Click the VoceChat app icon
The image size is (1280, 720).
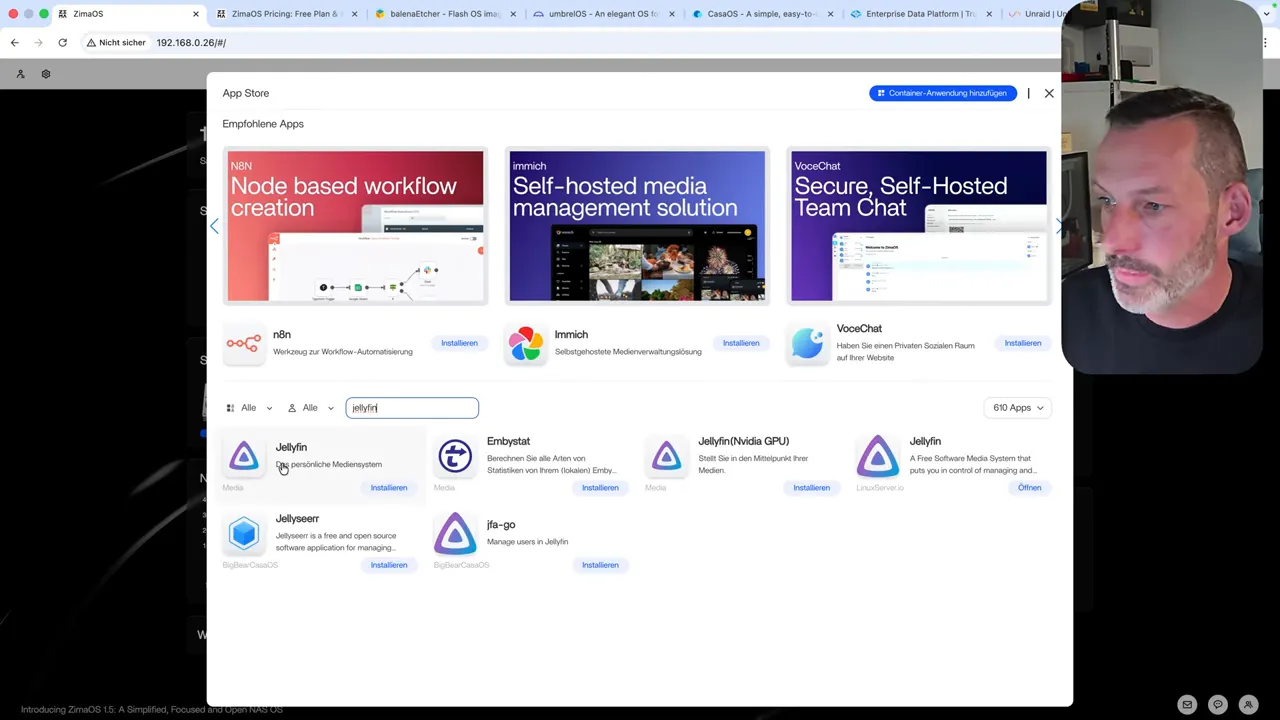pyautogui.click(x=807, y=343)
